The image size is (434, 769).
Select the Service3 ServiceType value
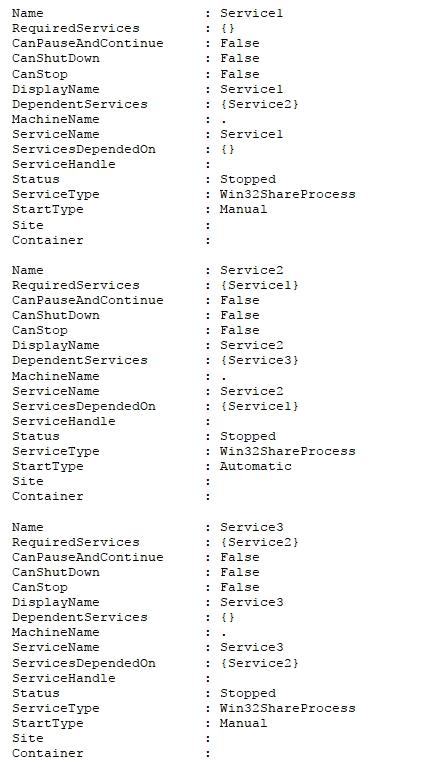287,708
